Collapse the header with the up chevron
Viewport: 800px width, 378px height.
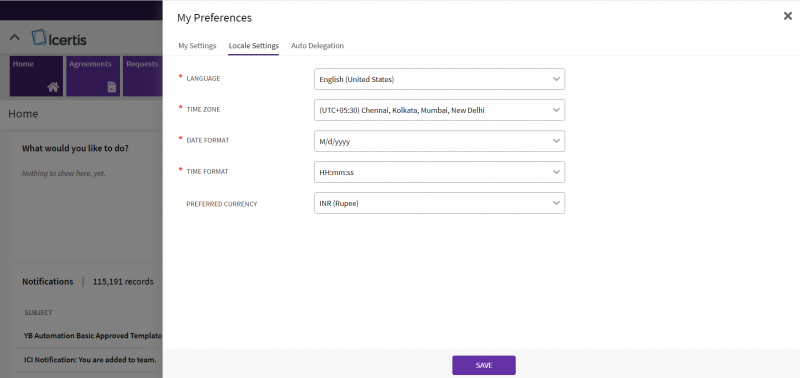click(15, 37)
